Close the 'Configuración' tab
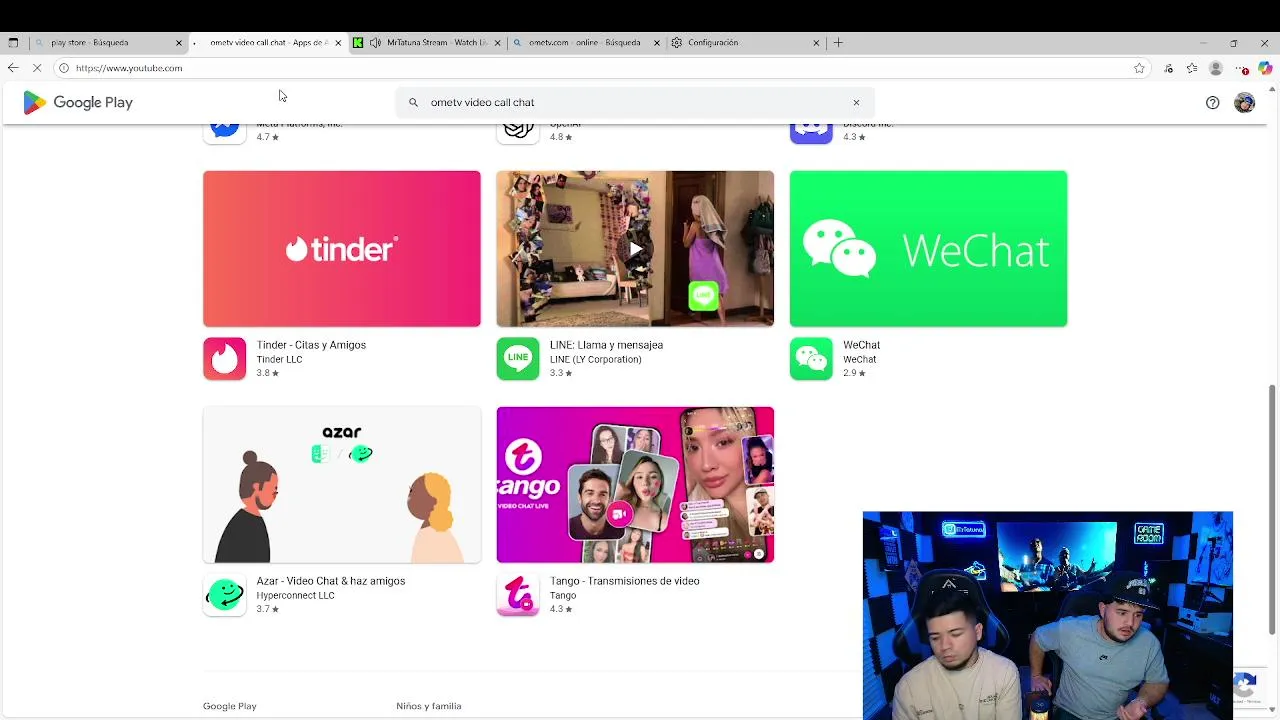Screen dimensions: 1280x720 coord(816,43)
